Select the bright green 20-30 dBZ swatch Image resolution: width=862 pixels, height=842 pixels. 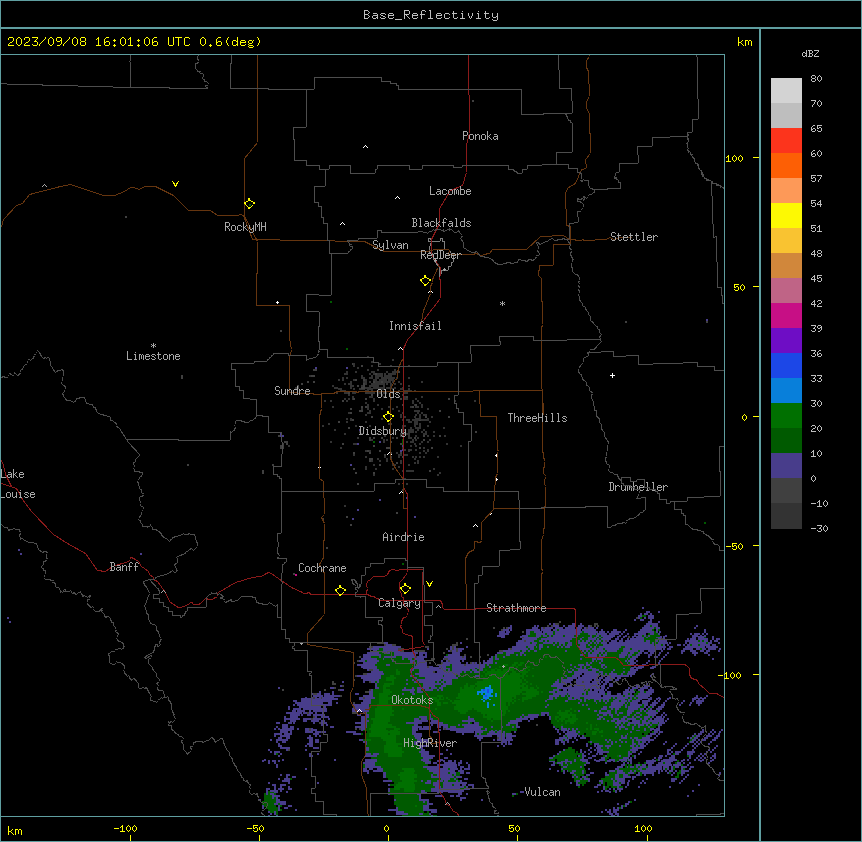click(x=786, y=416)
